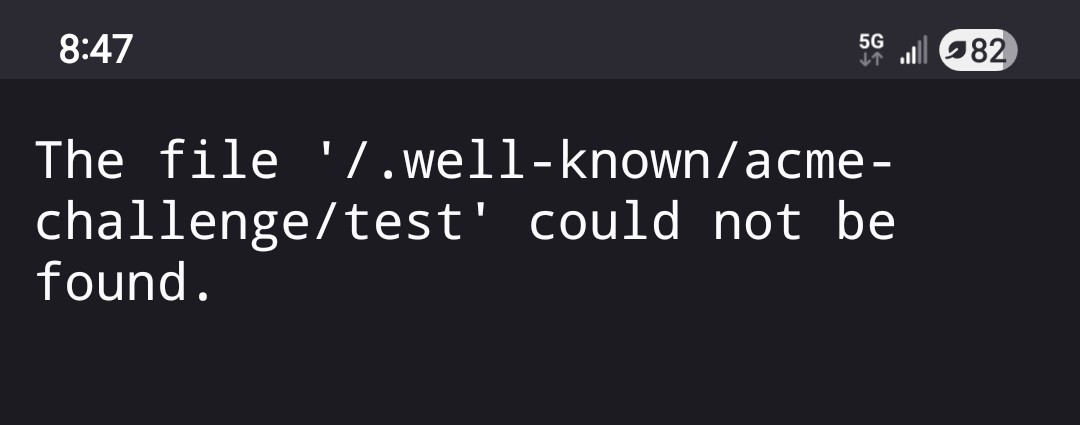Click blank dark area below the error text

click(540, 370)
